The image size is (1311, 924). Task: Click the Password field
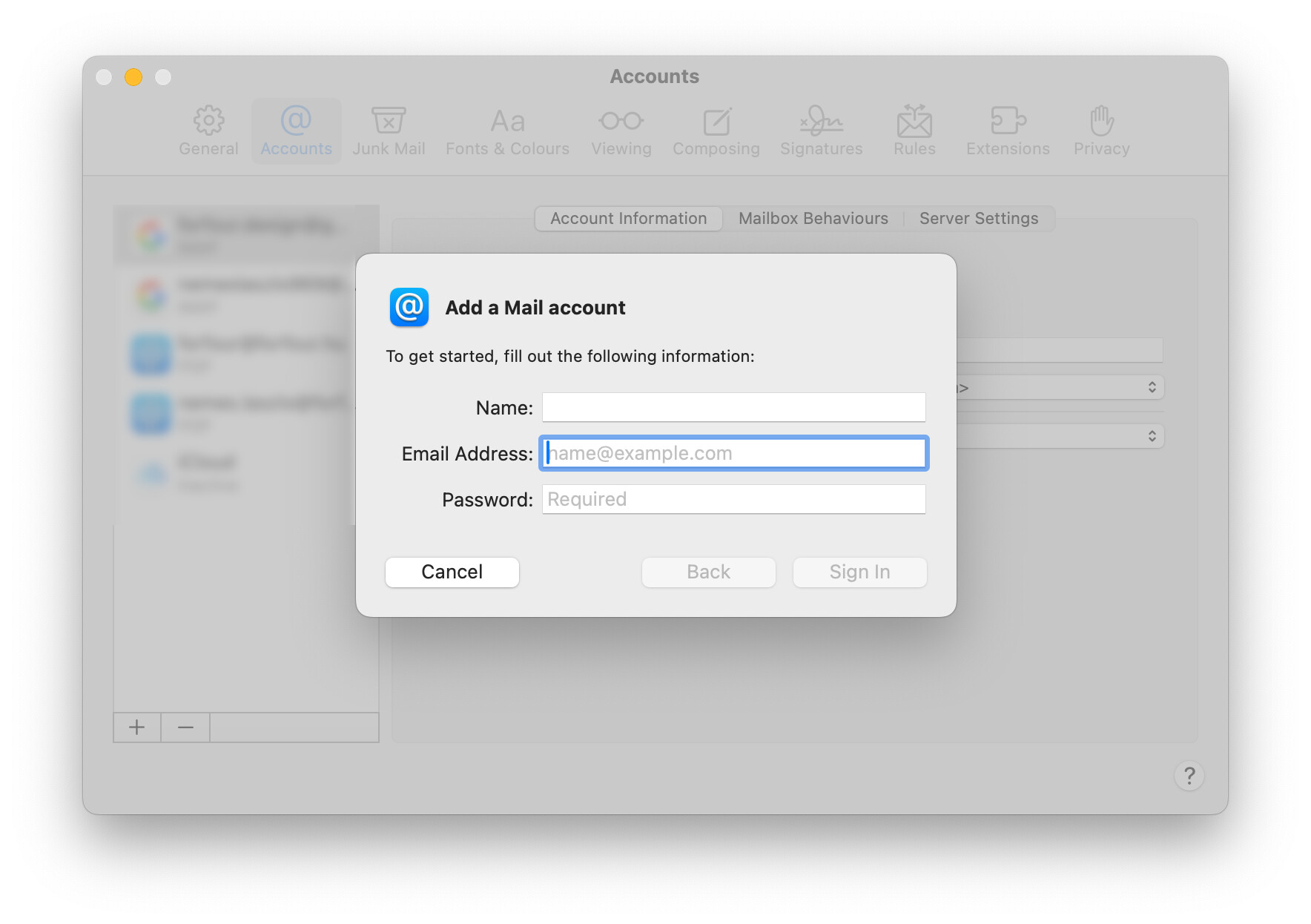734,499
